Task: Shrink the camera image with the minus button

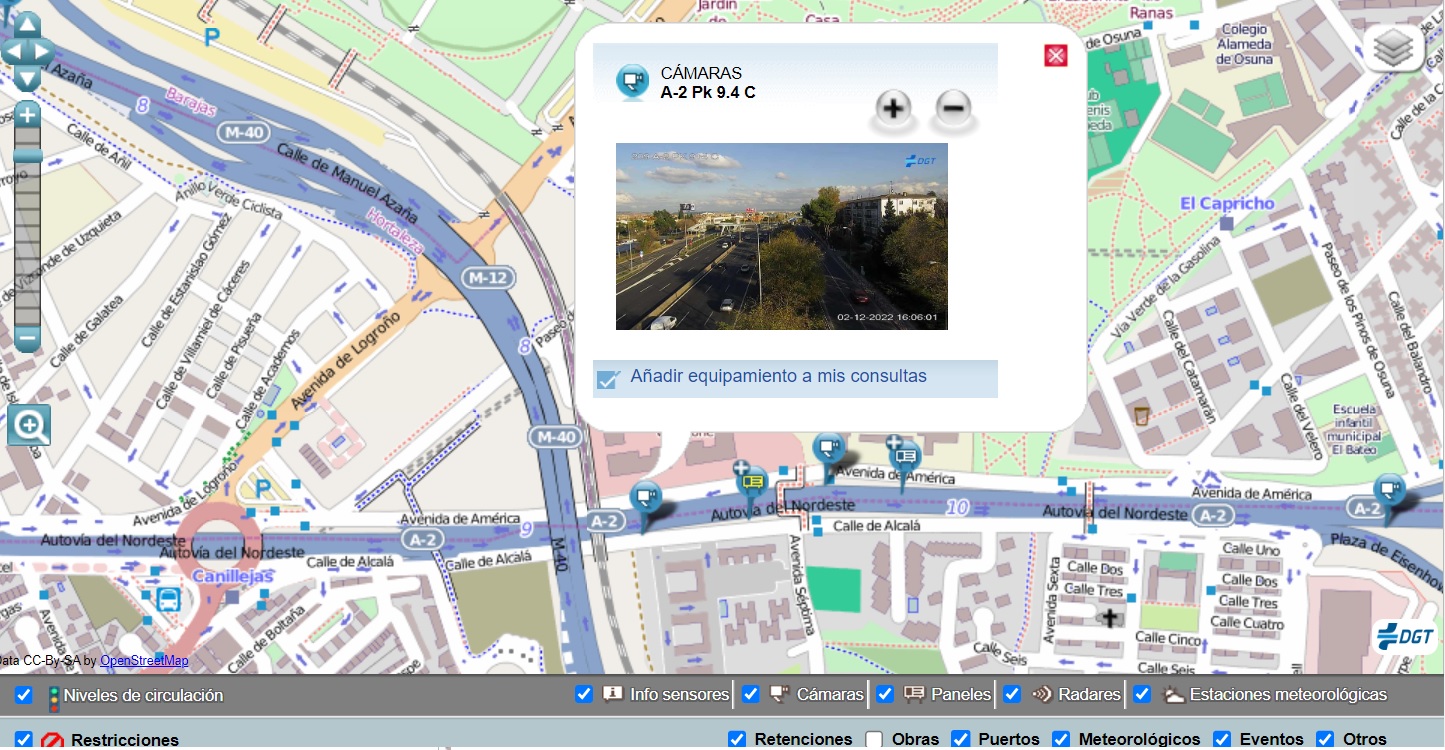Action: click(x=954, y=109)
